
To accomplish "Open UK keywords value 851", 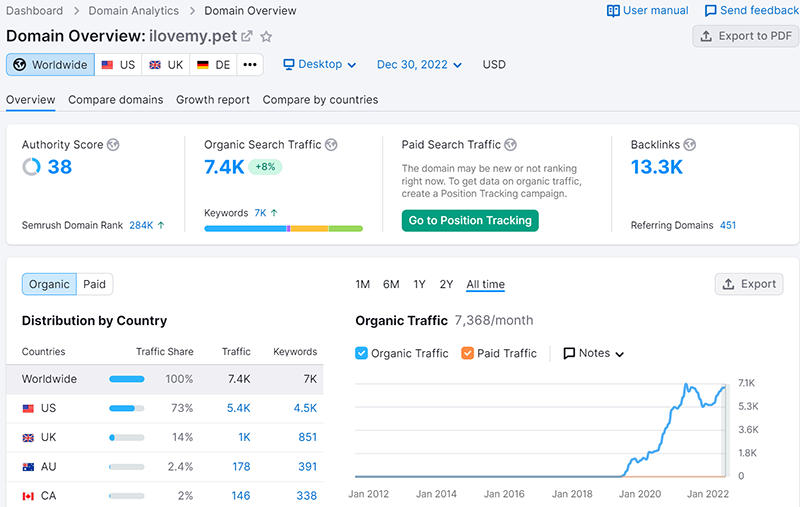I will click(x=308, y=437).
